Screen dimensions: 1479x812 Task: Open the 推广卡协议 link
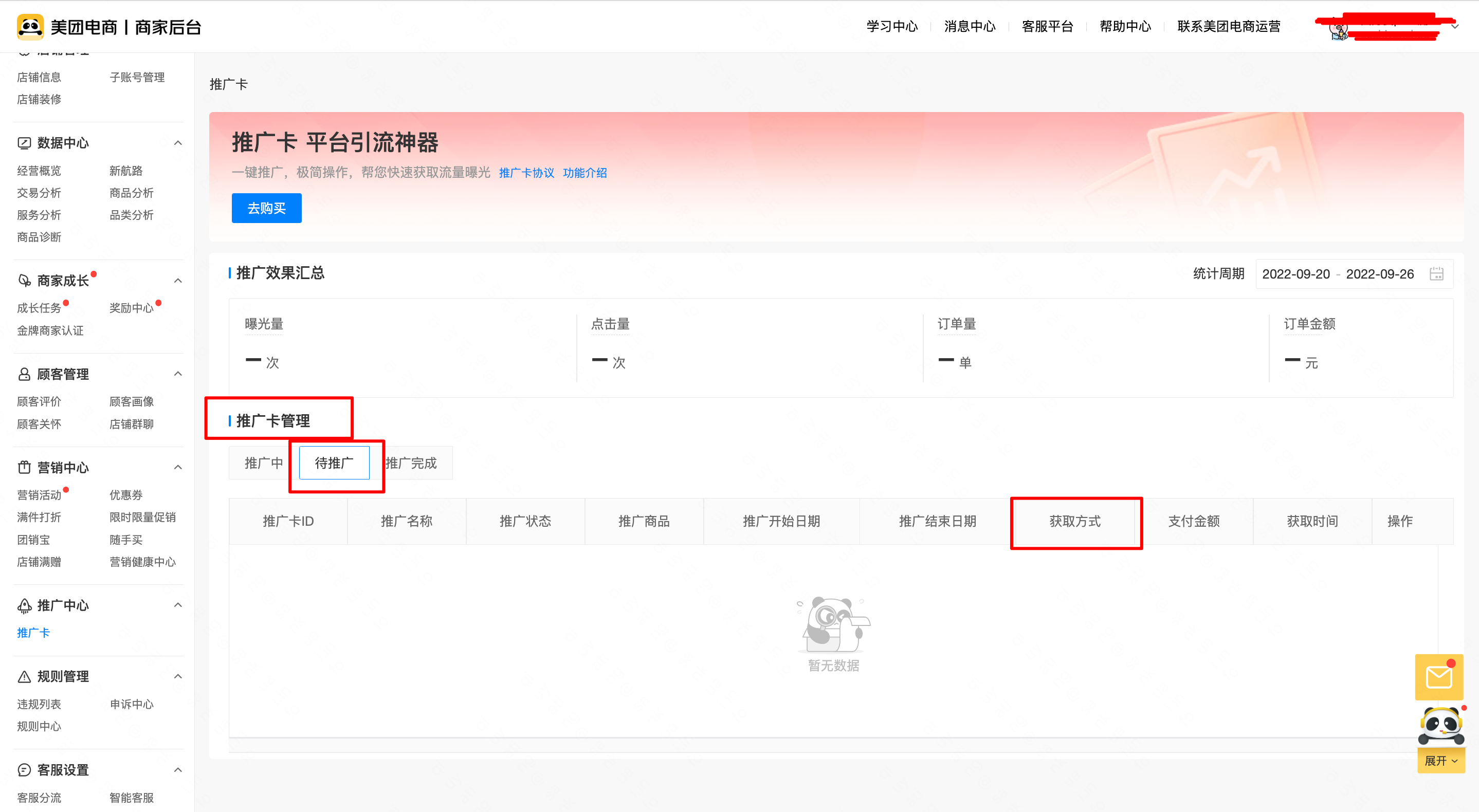point(526,173)
